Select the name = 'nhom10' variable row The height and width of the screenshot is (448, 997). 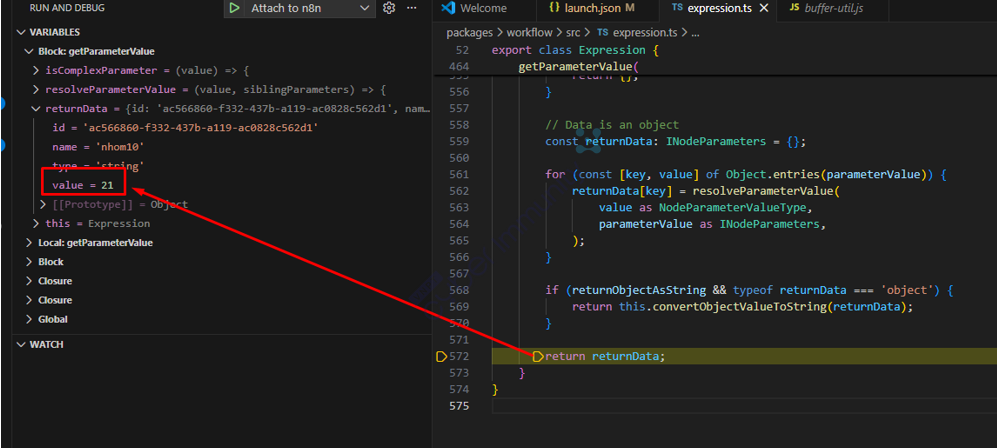point(221,147)
